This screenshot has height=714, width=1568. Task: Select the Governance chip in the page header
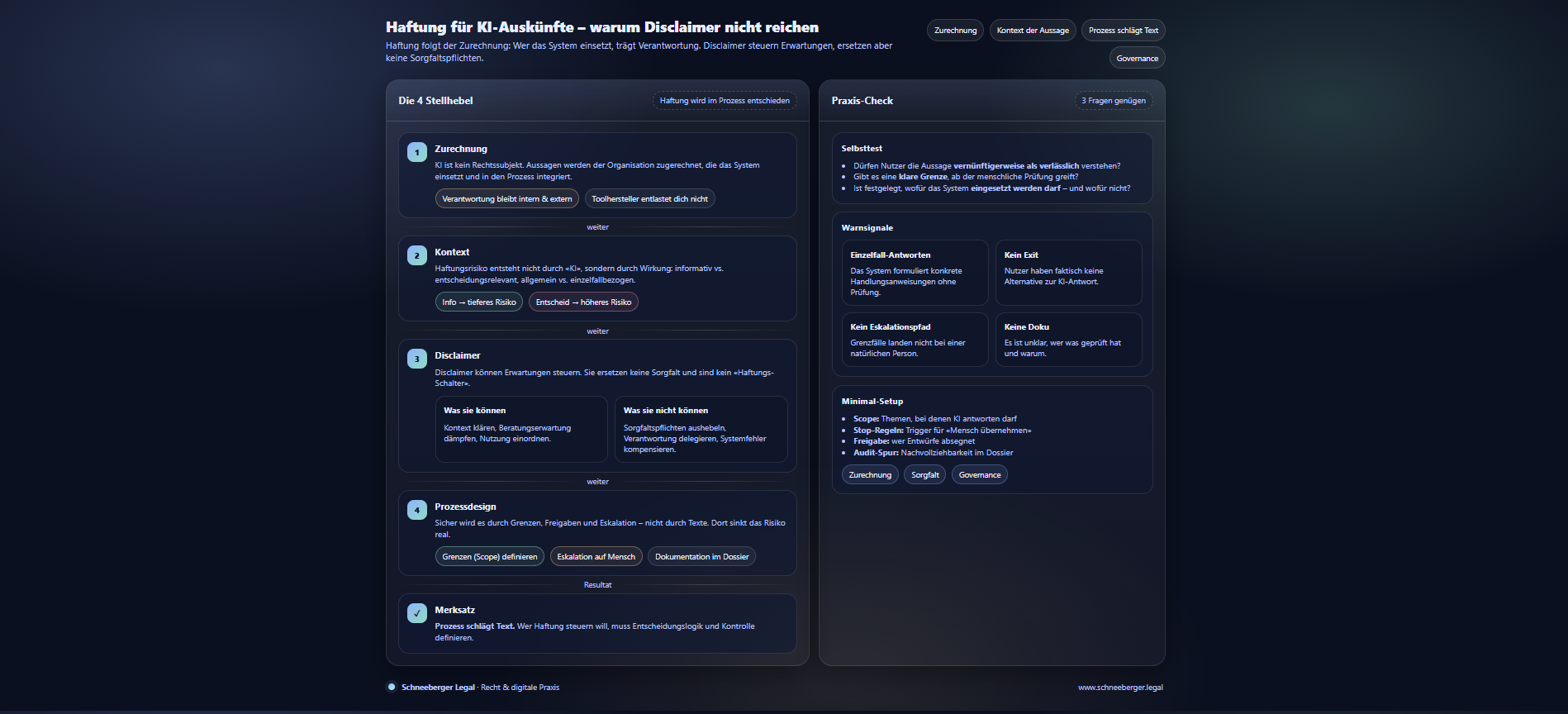pyautogui.click(x=1138, y=59)
